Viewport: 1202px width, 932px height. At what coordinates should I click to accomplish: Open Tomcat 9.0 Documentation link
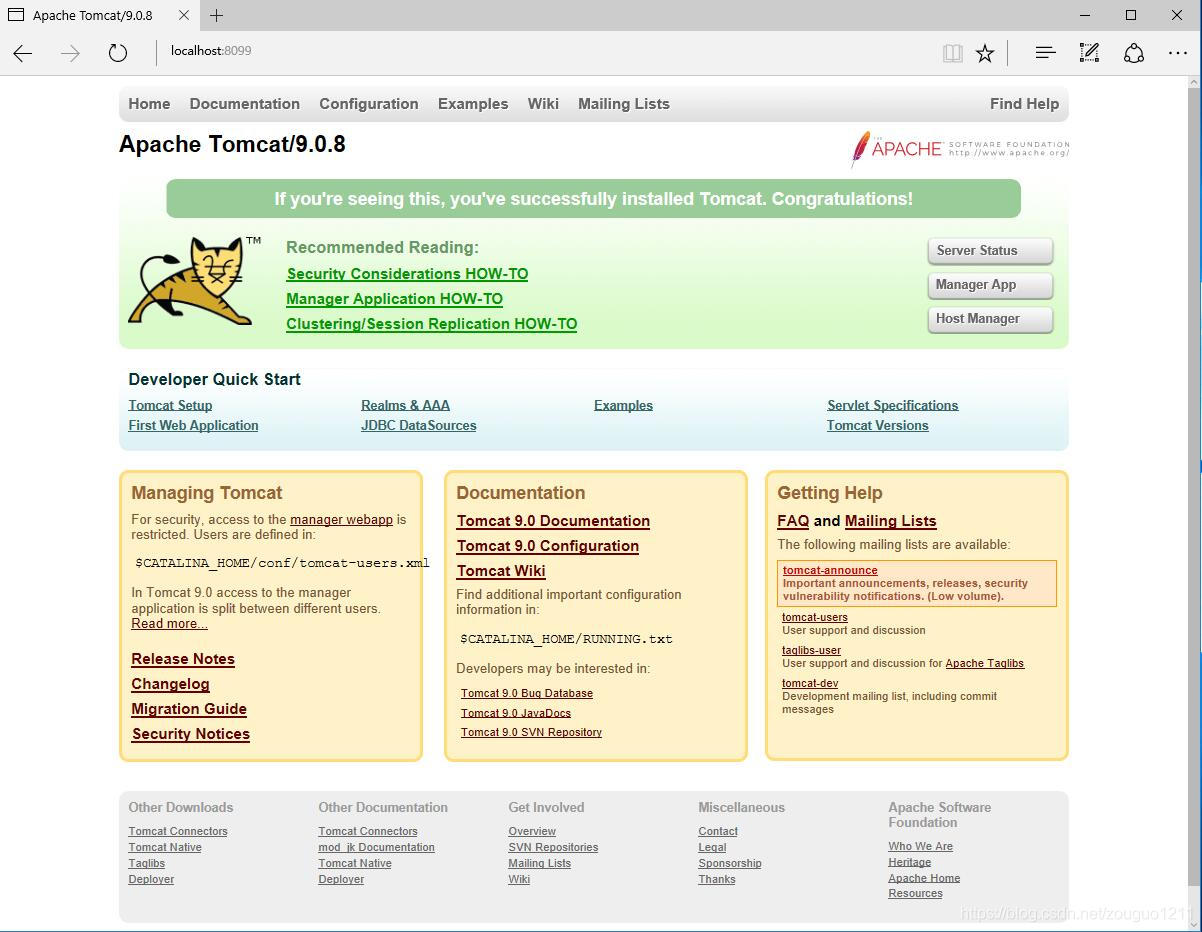[x=553, y=521]
